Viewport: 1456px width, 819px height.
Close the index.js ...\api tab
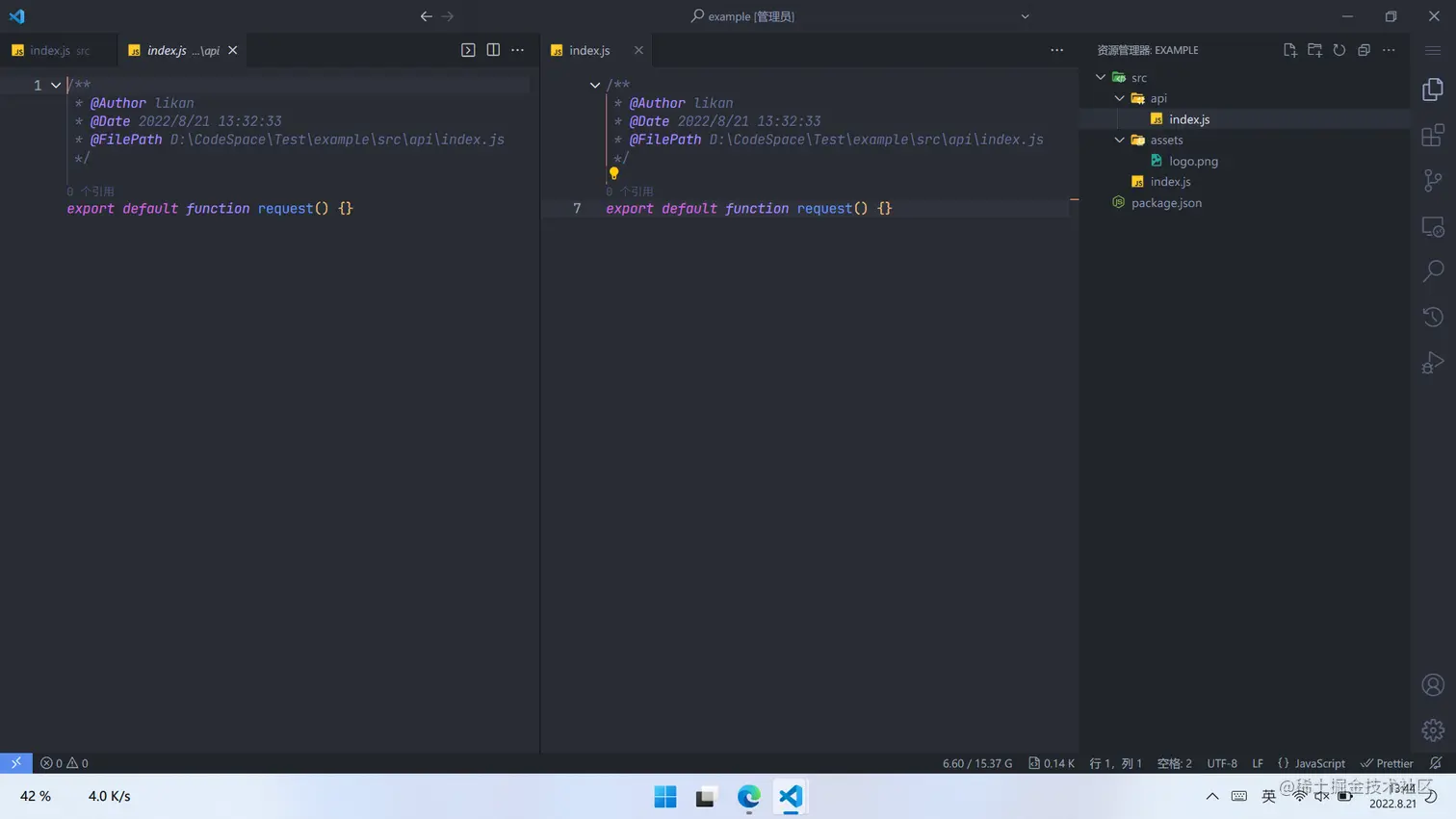[233, 50]
